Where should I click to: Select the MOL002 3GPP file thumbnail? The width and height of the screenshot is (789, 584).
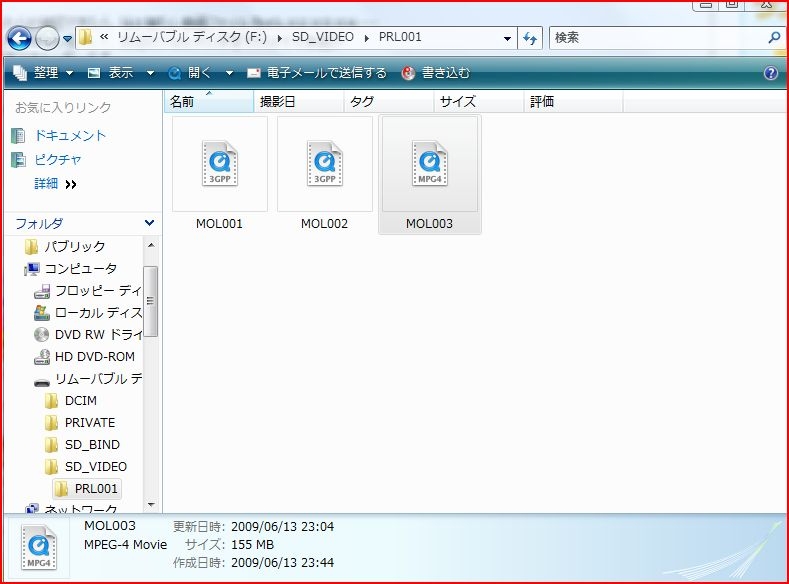point(325,164)
